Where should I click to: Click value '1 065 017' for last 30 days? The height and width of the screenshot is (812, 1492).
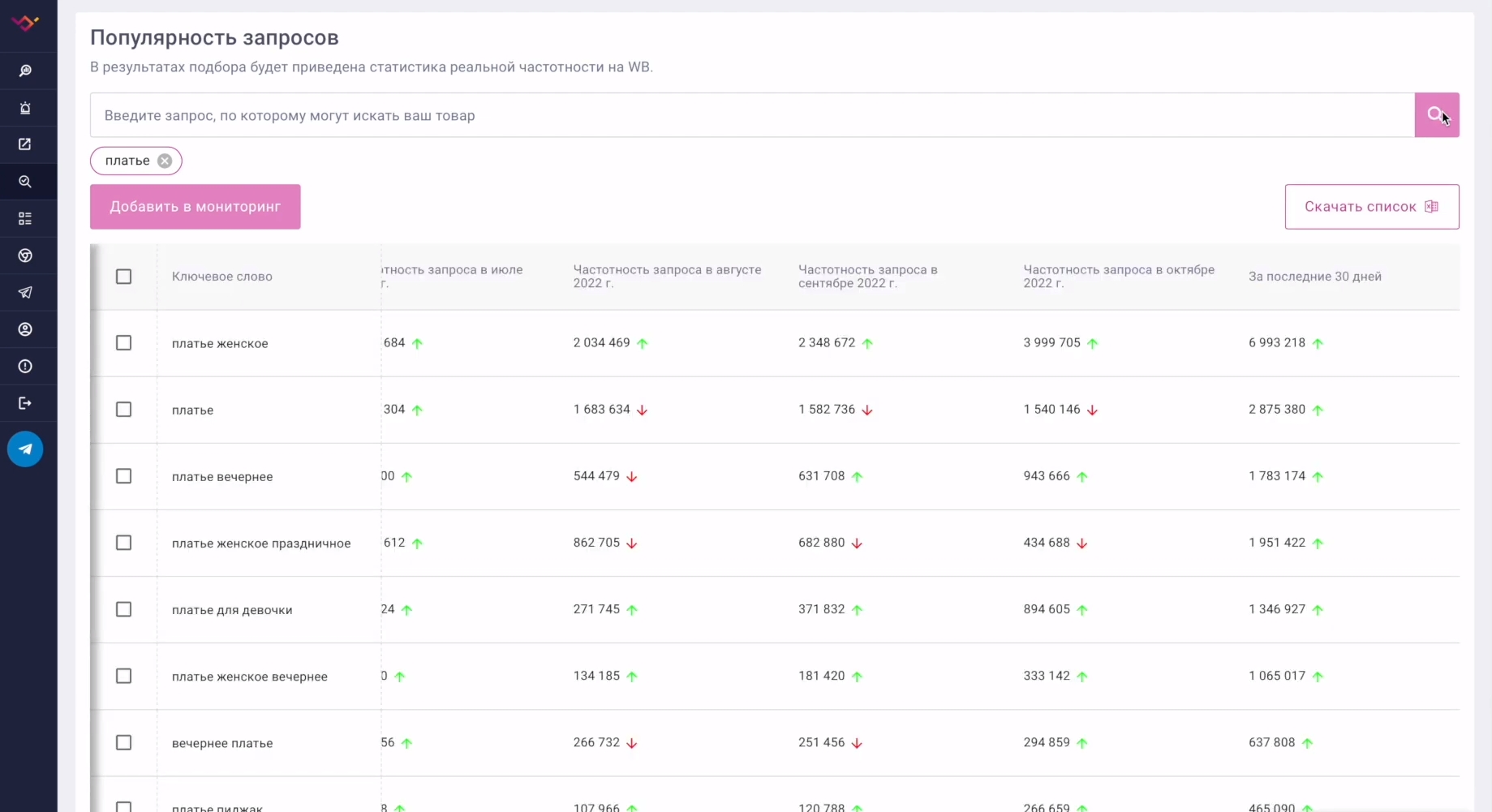point(1277,676)
